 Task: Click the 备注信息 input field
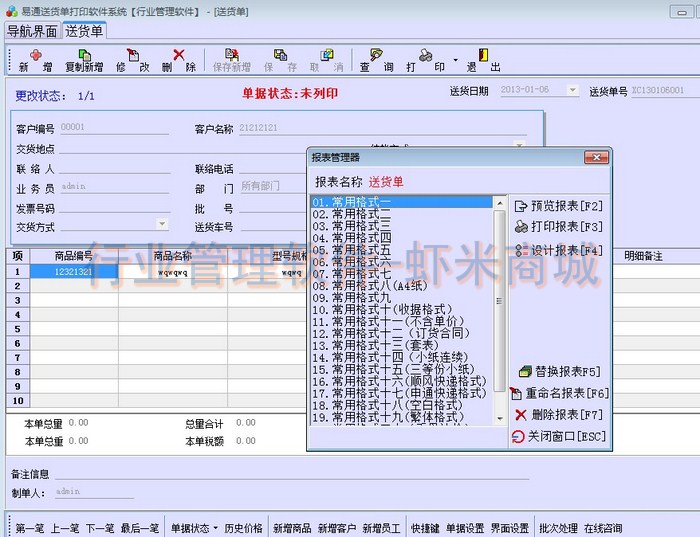pyautogui.click(x=292, y=474)
